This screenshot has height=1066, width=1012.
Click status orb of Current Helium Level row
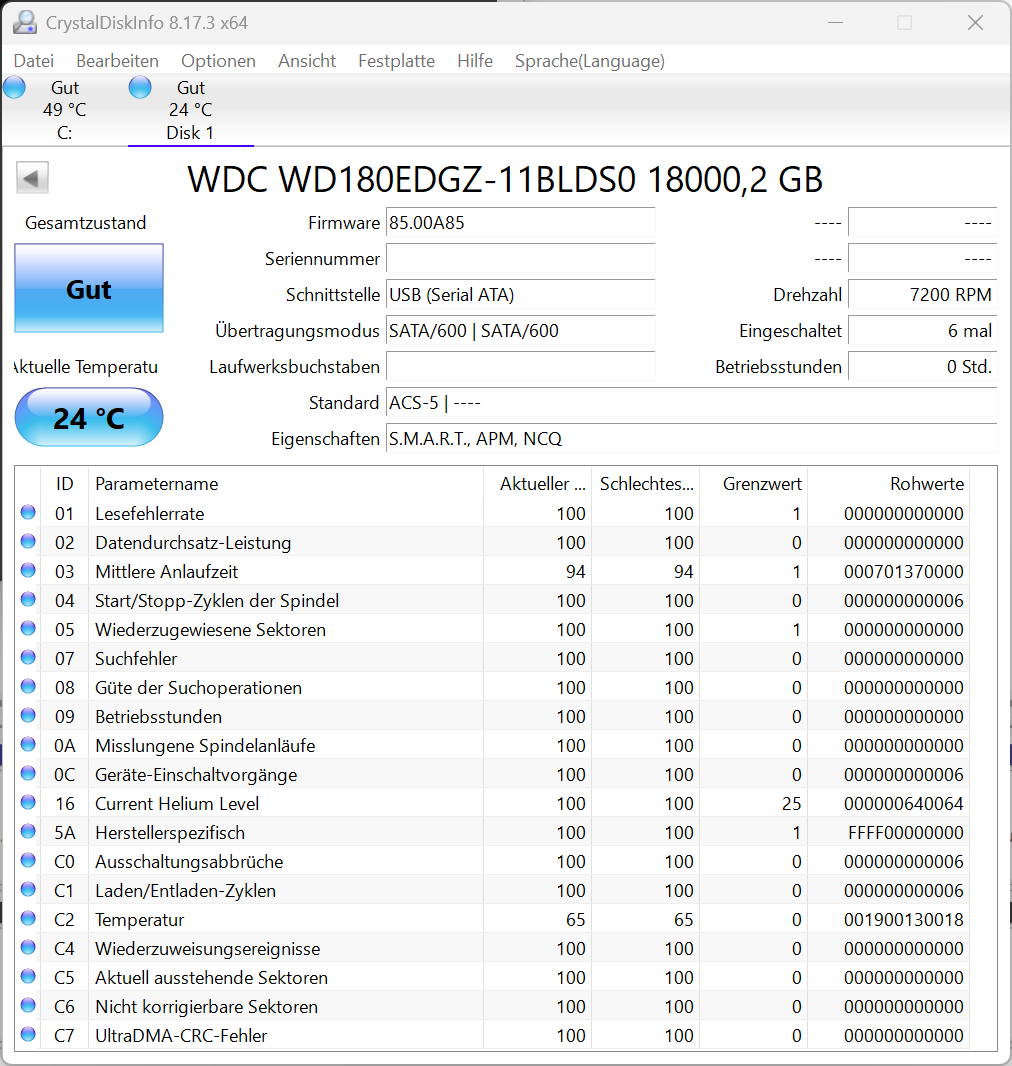(28, 803)
